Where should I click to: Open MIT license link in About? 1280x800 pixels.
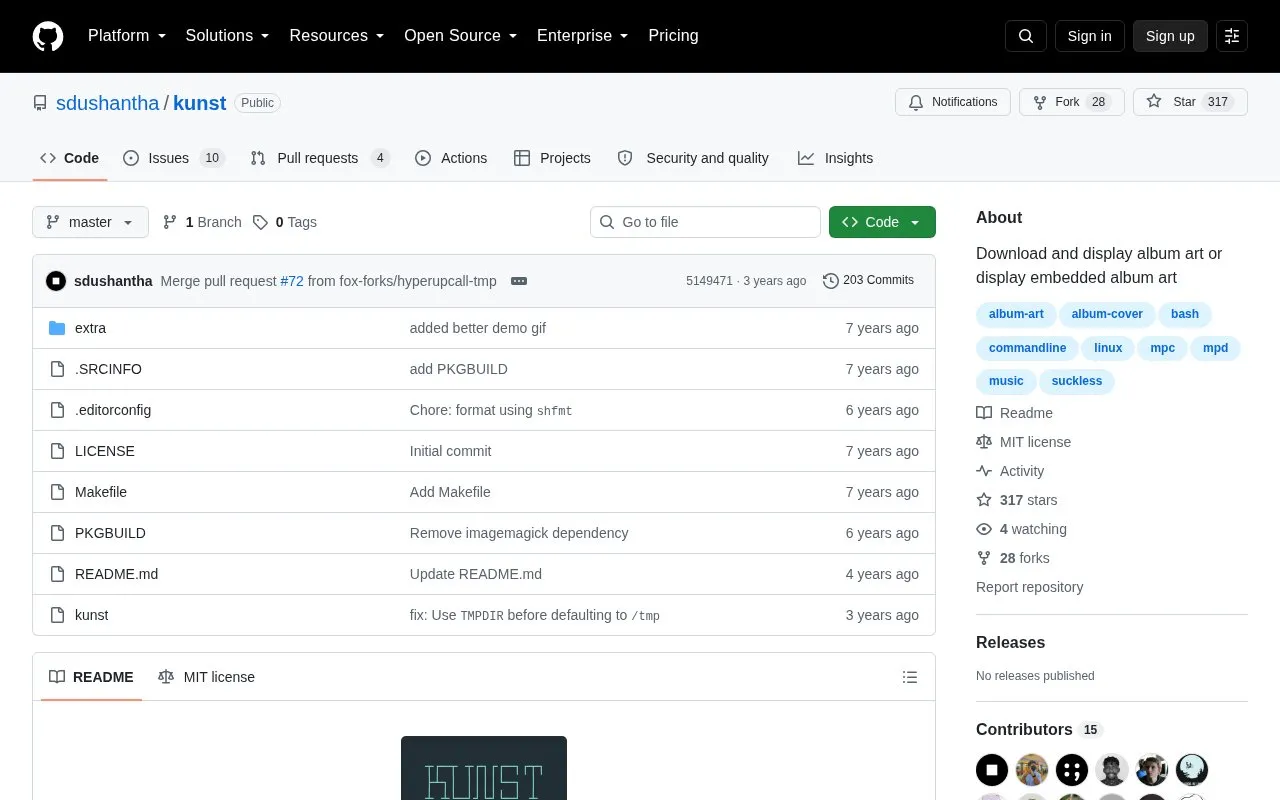1023,442
